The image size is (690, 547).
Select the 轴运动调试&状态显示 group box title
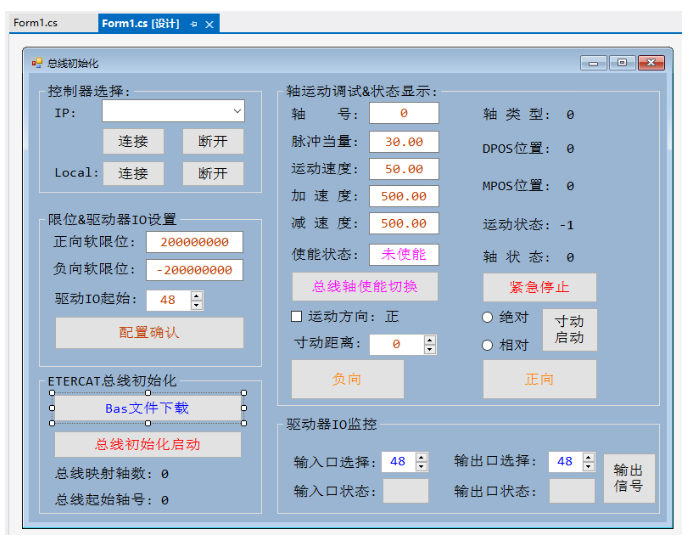point(362,92)
